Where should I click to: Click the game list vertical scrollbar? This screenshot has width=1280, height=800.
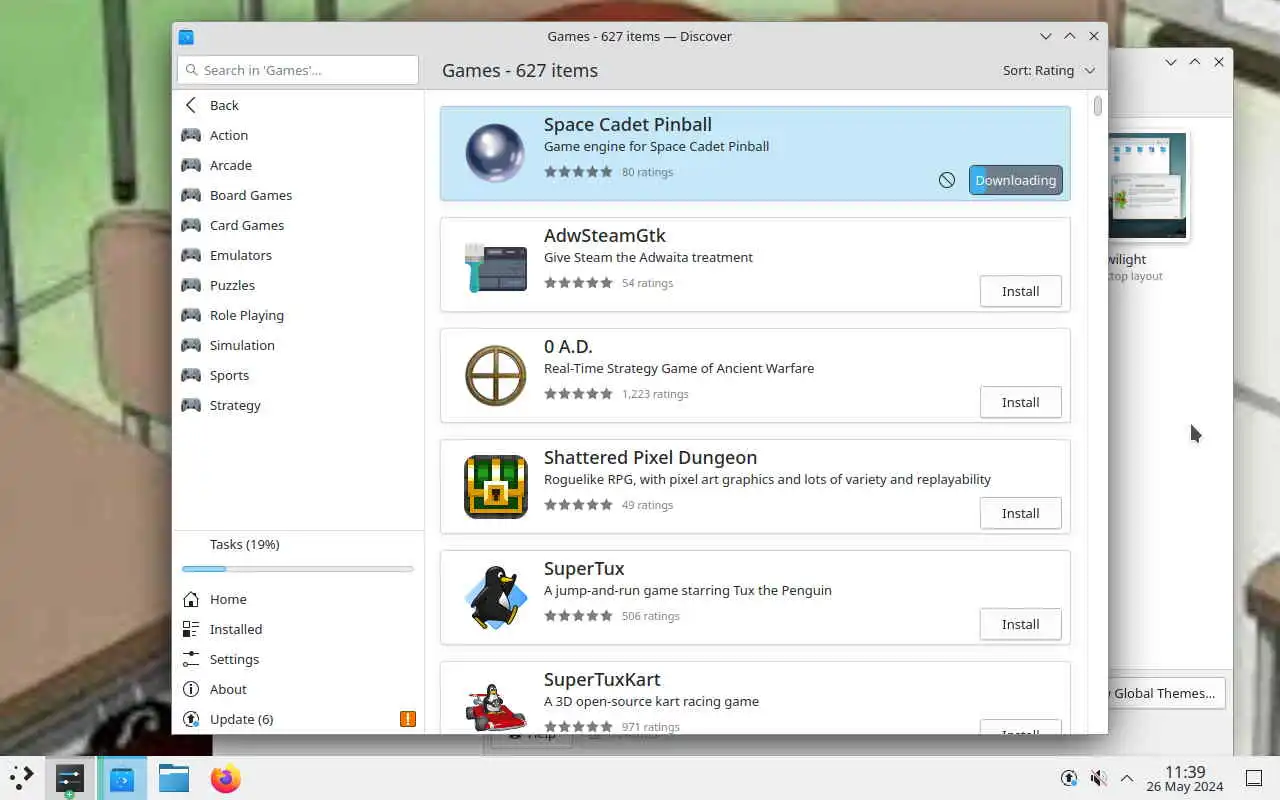click(1098, 105)
